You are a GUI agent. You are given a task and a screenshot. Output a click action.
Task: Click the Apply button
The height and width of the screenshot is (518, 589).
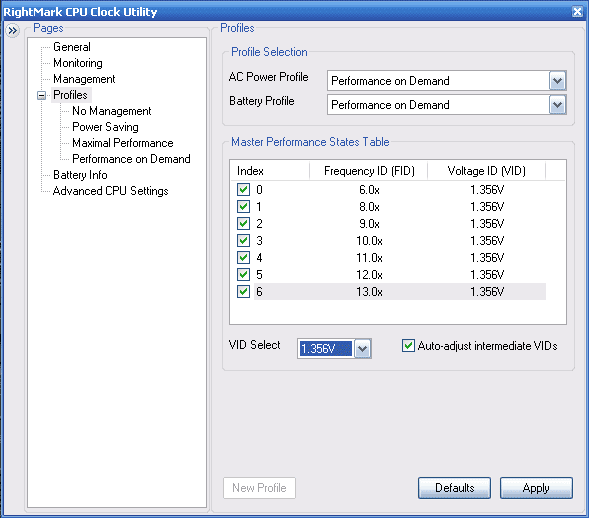tap(536, 488)
